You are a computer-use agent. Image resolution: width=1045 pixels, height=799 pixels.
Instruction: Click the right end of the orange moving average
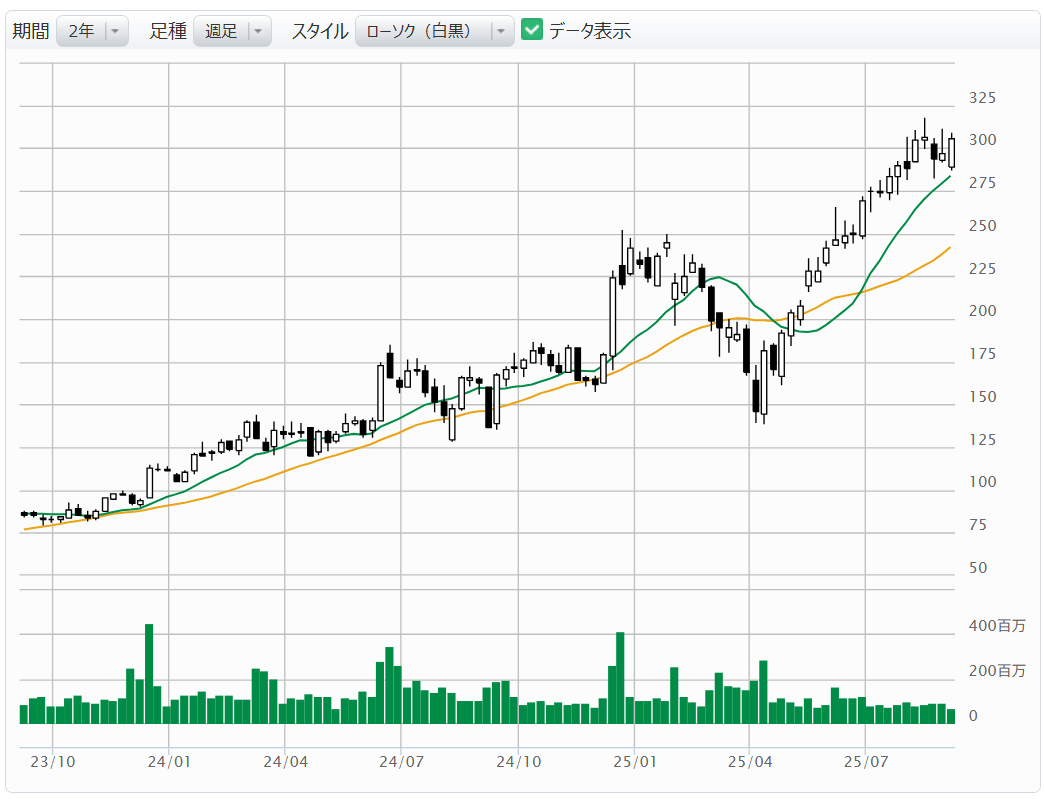[x=948, y=248]
